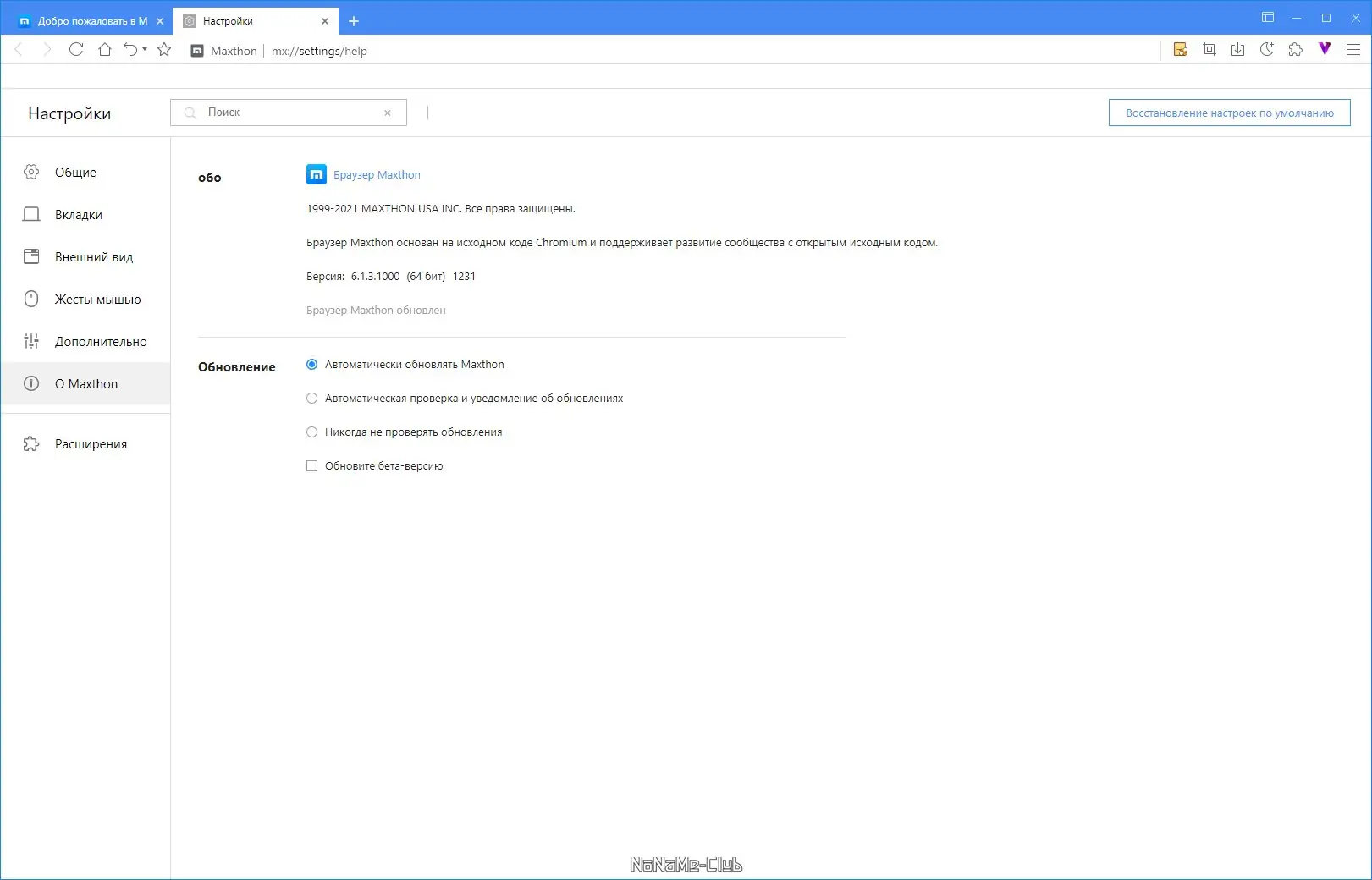Click the 1999-2021 MAXTHON USA INC. copyright text

point(440,209)
